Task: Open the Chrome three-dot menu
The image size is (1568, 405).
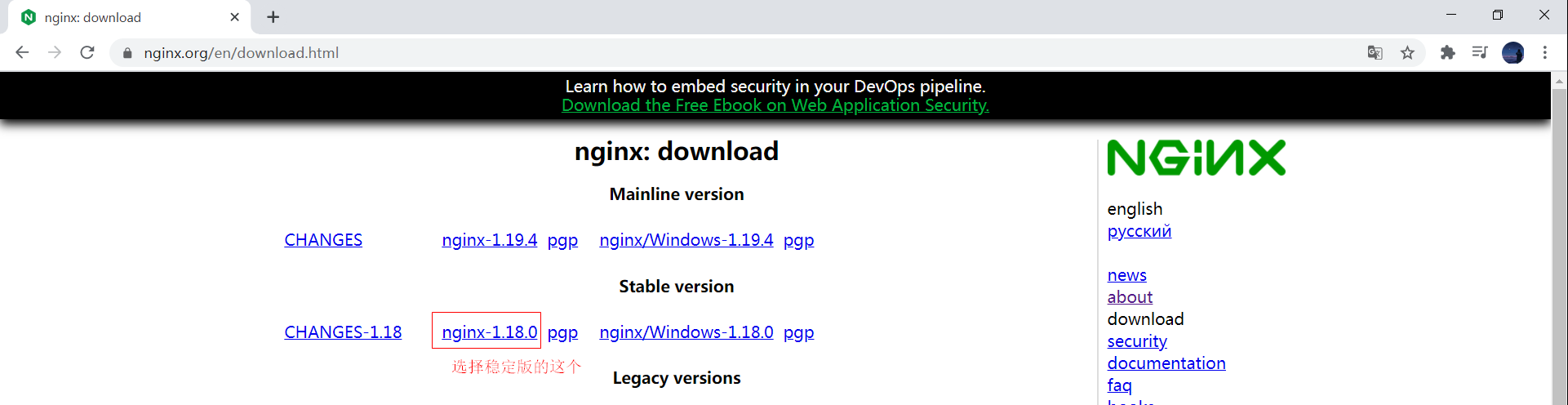Action: [x=1544, y=52]
